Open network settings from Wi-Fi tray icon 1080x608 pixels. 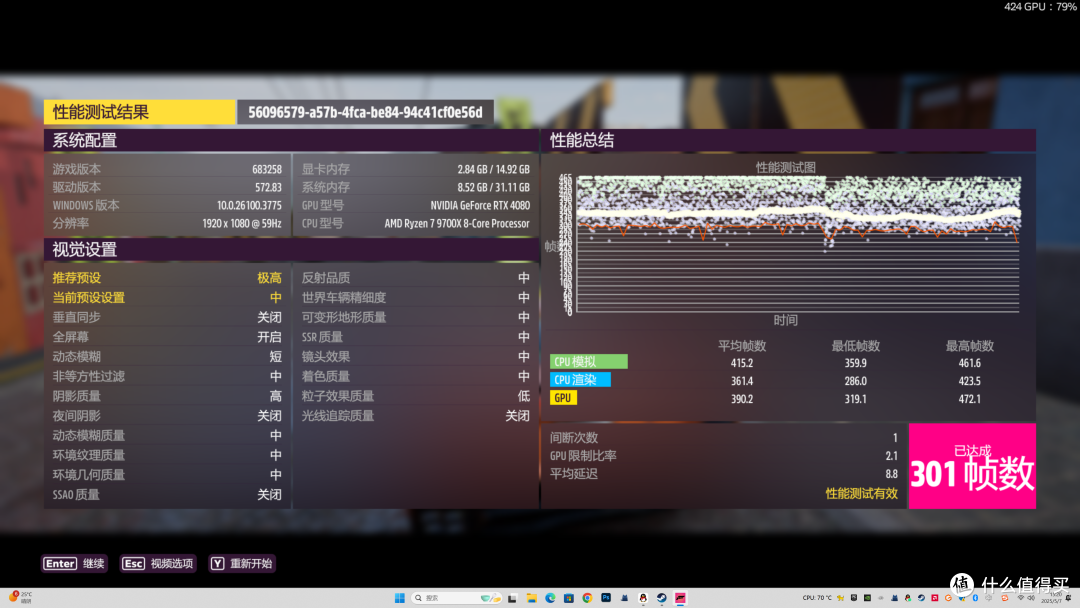tap(1021, 598)
